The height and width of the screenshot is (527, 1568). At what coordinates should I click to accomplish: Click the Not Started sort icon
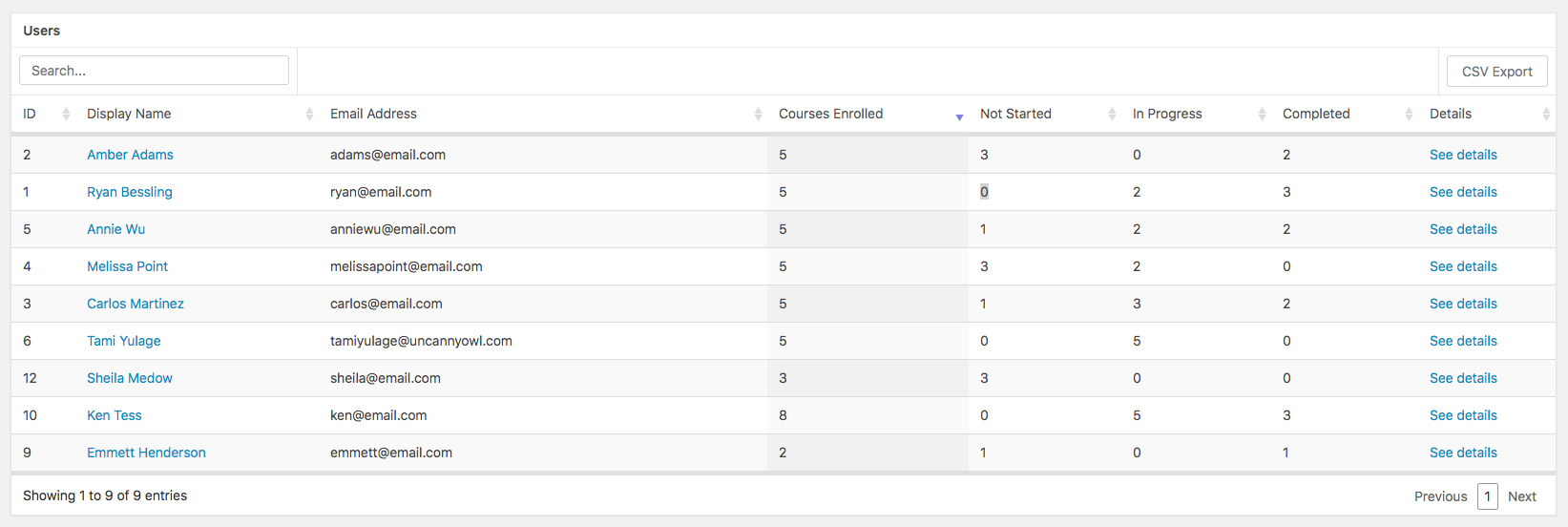click(x=1112, y=115)
